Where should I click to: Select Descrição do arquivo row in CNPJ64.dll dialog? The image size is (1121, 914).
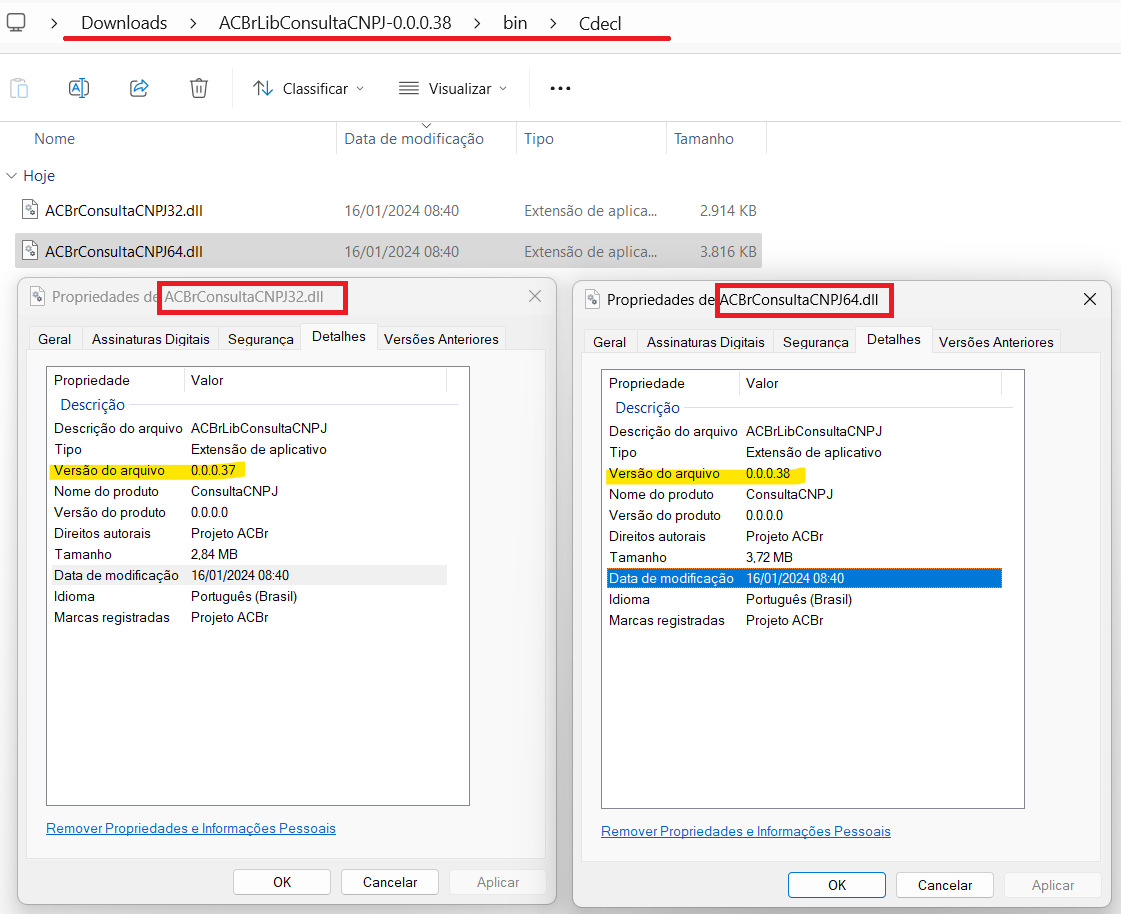[804, 431]
